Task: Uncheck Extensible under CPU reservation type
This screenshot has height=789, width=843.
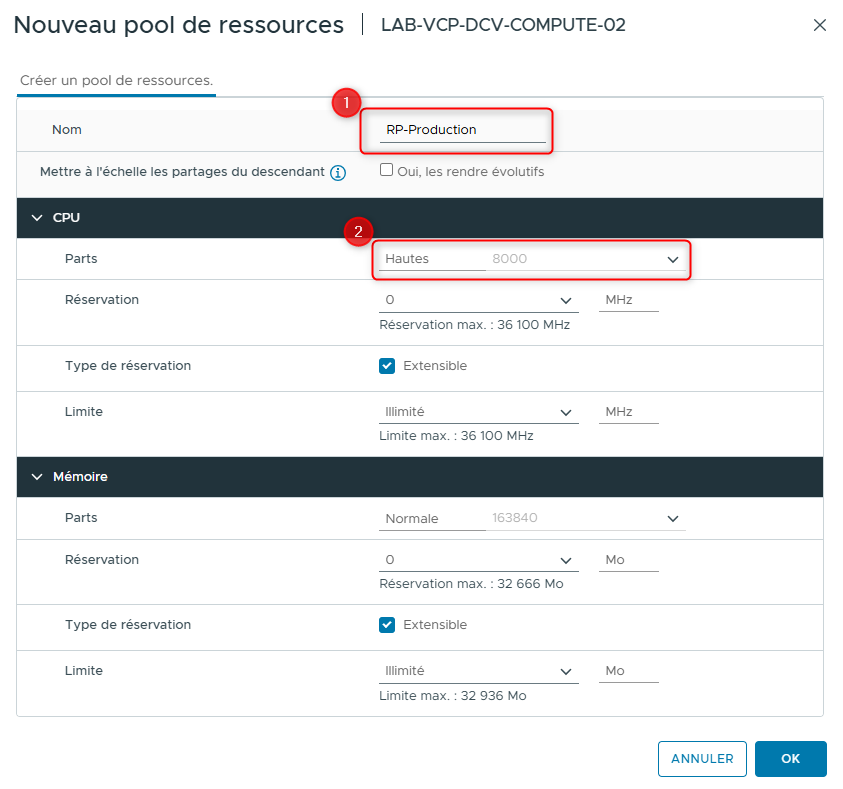Action: tap(387, 366)
